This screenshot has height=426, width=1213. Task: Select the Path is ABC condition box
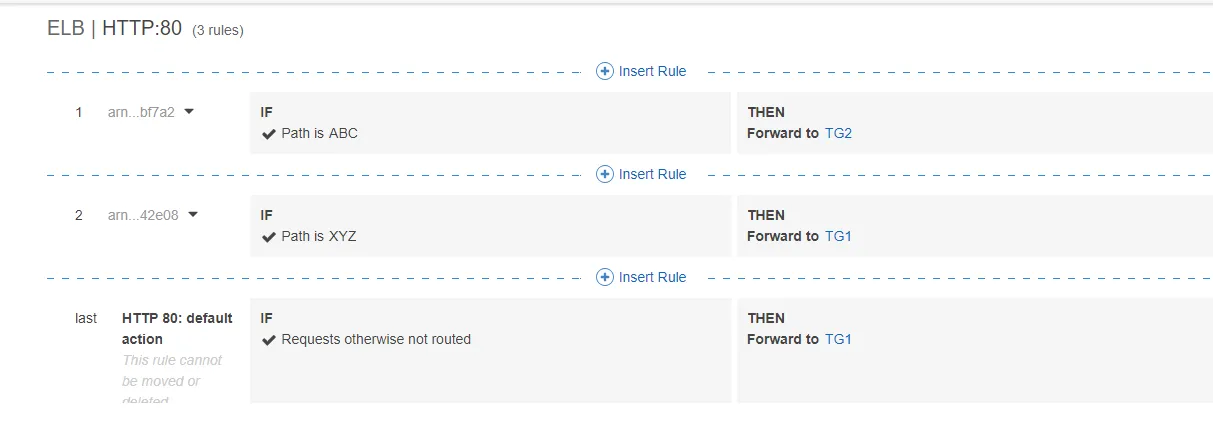click(490, 123)
